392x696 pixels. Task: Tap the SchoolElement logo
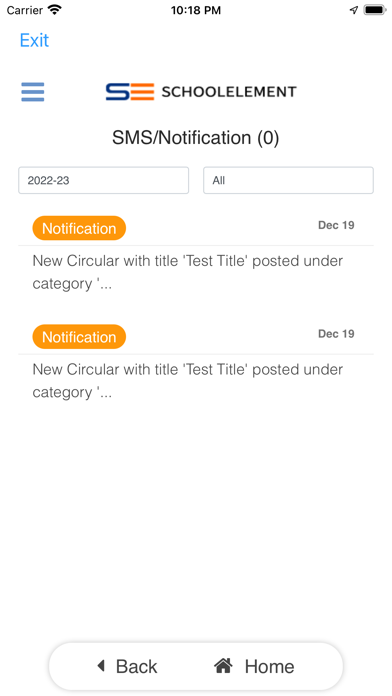click(x=201, y=92)
